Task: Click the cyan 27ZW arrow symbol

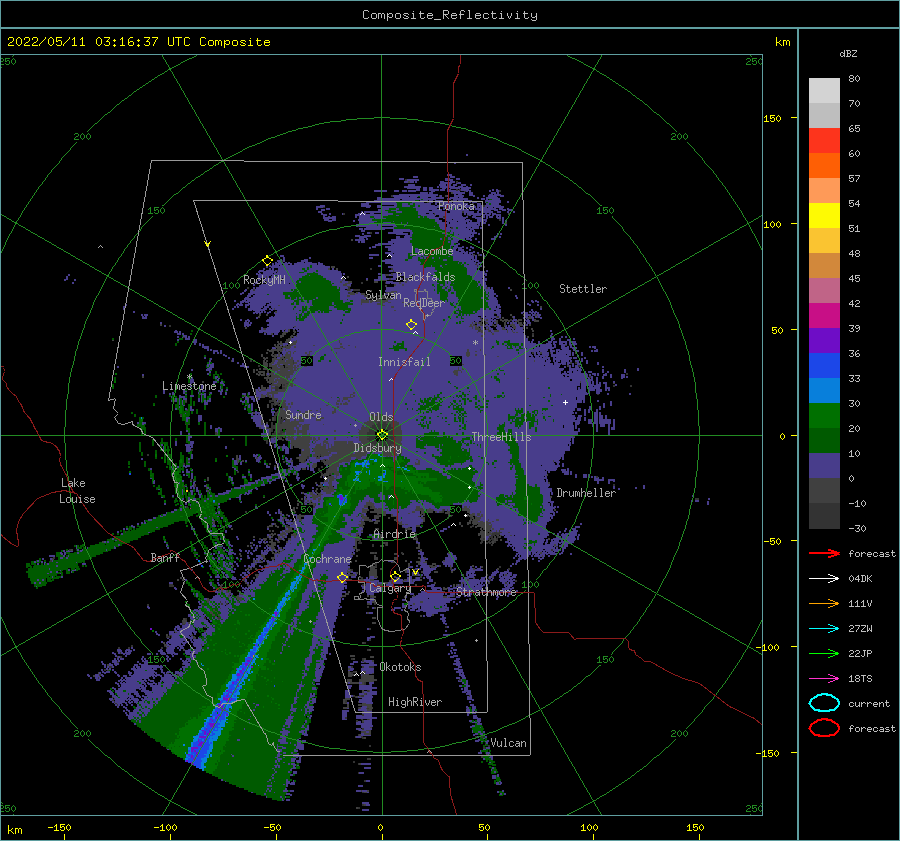Action: click(824, 629)
